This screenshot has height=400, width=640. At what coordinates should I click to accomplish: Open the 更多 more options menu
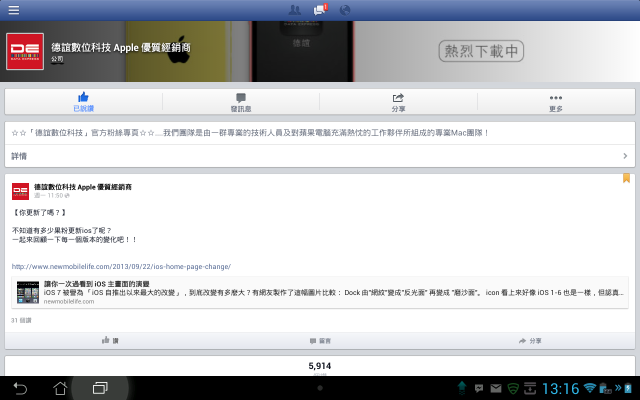click(x=556, y=102)
